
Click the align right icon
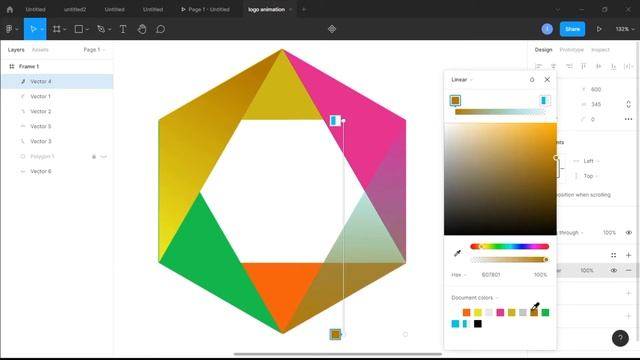pos(569,66)
